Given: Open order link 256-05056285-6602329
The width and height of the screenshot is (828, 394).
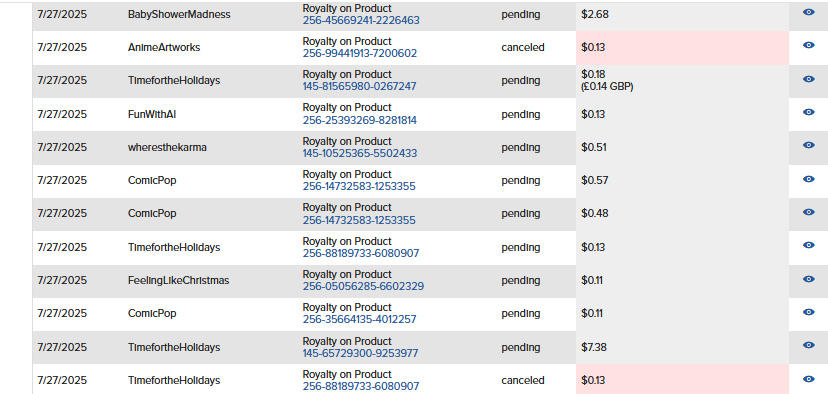Looking at the screenshot, I should click(363, 286).
